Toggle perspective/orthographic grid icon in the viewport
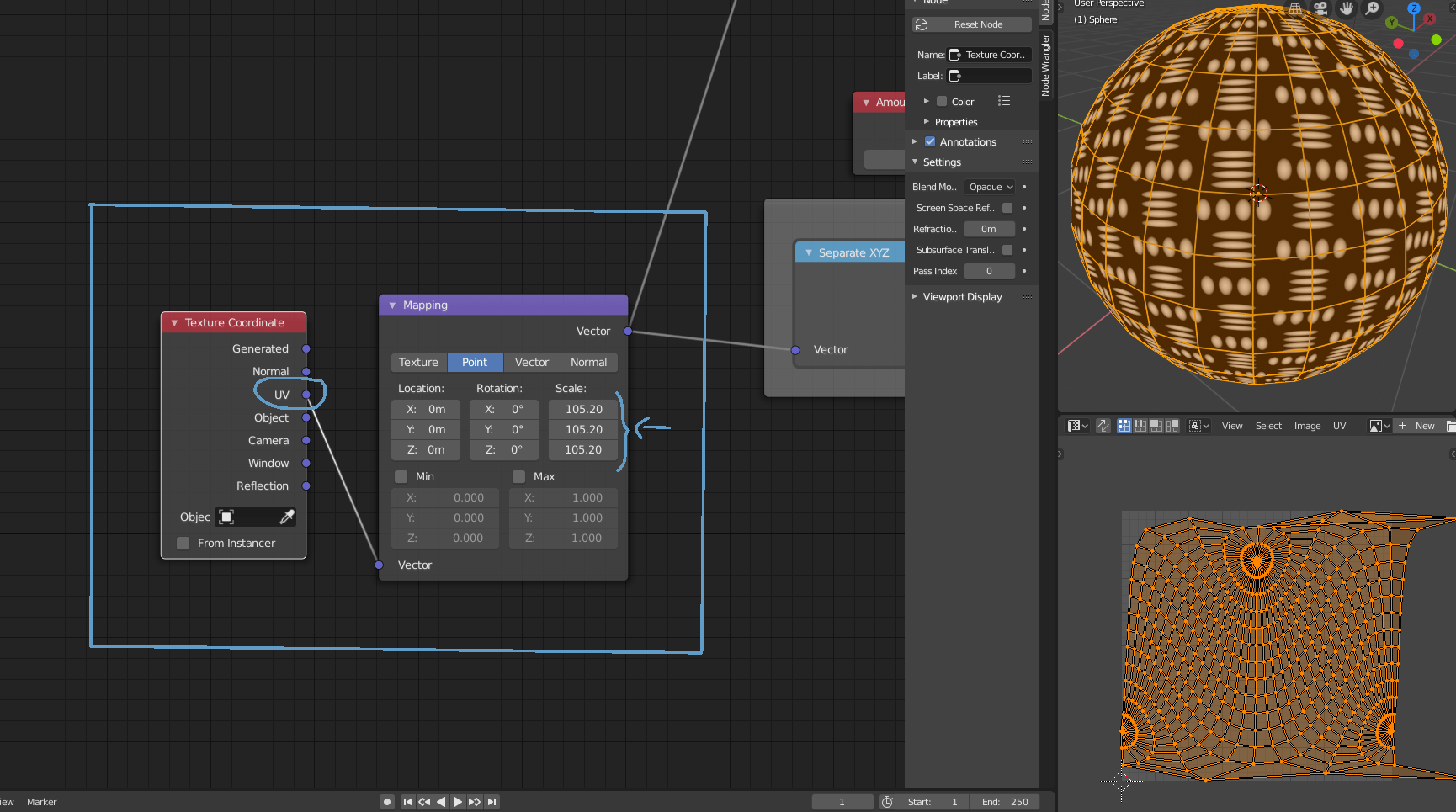 (1295, 8)
